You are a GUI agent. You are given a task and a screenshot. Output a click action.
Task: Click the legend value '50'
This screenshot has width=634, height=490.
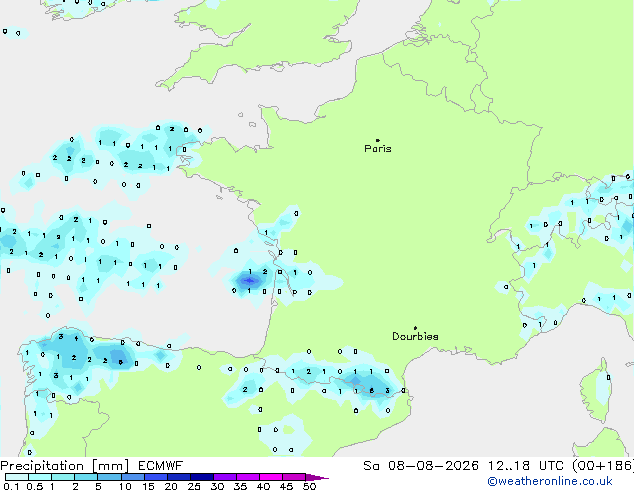(309, 486)
